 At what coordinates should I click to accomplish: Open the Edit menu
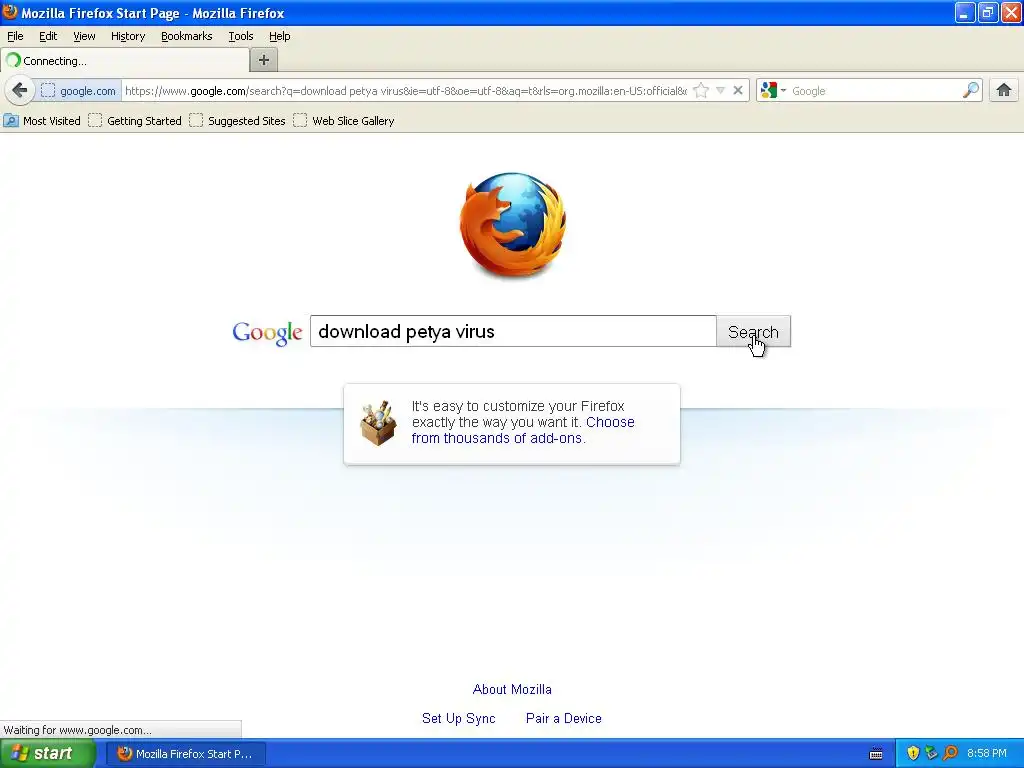[48, 36]
